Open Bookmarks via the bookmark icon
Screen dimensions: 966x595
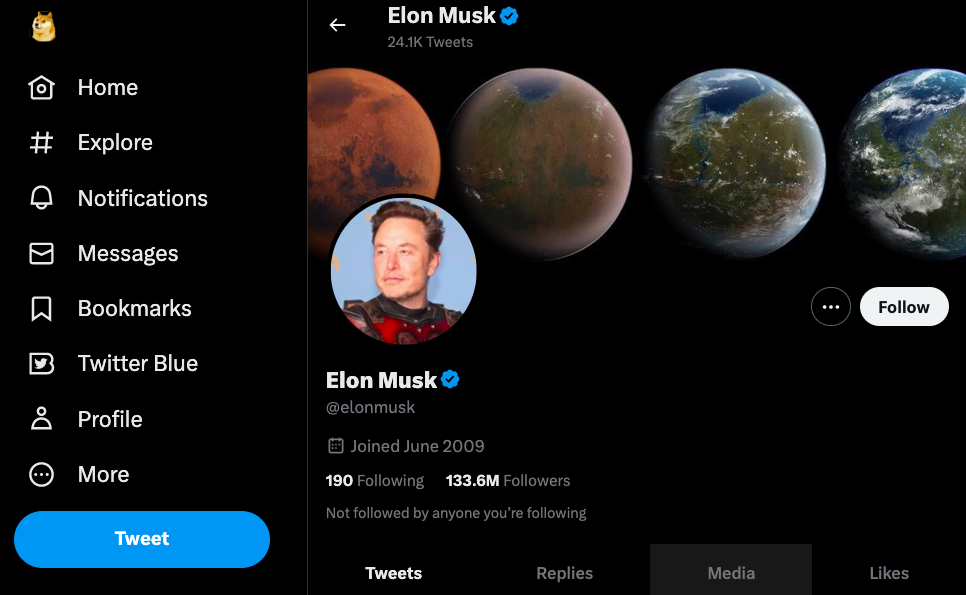click(42, 308)
